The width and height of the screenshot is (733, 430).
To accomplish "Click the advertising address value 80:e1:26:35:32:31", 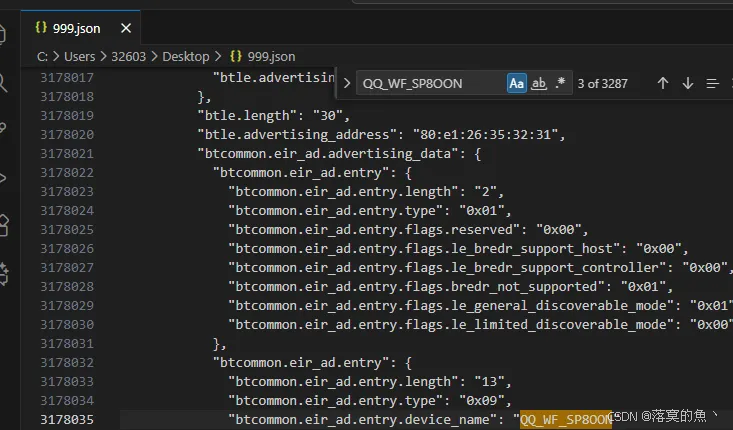I will pos(486,135).
